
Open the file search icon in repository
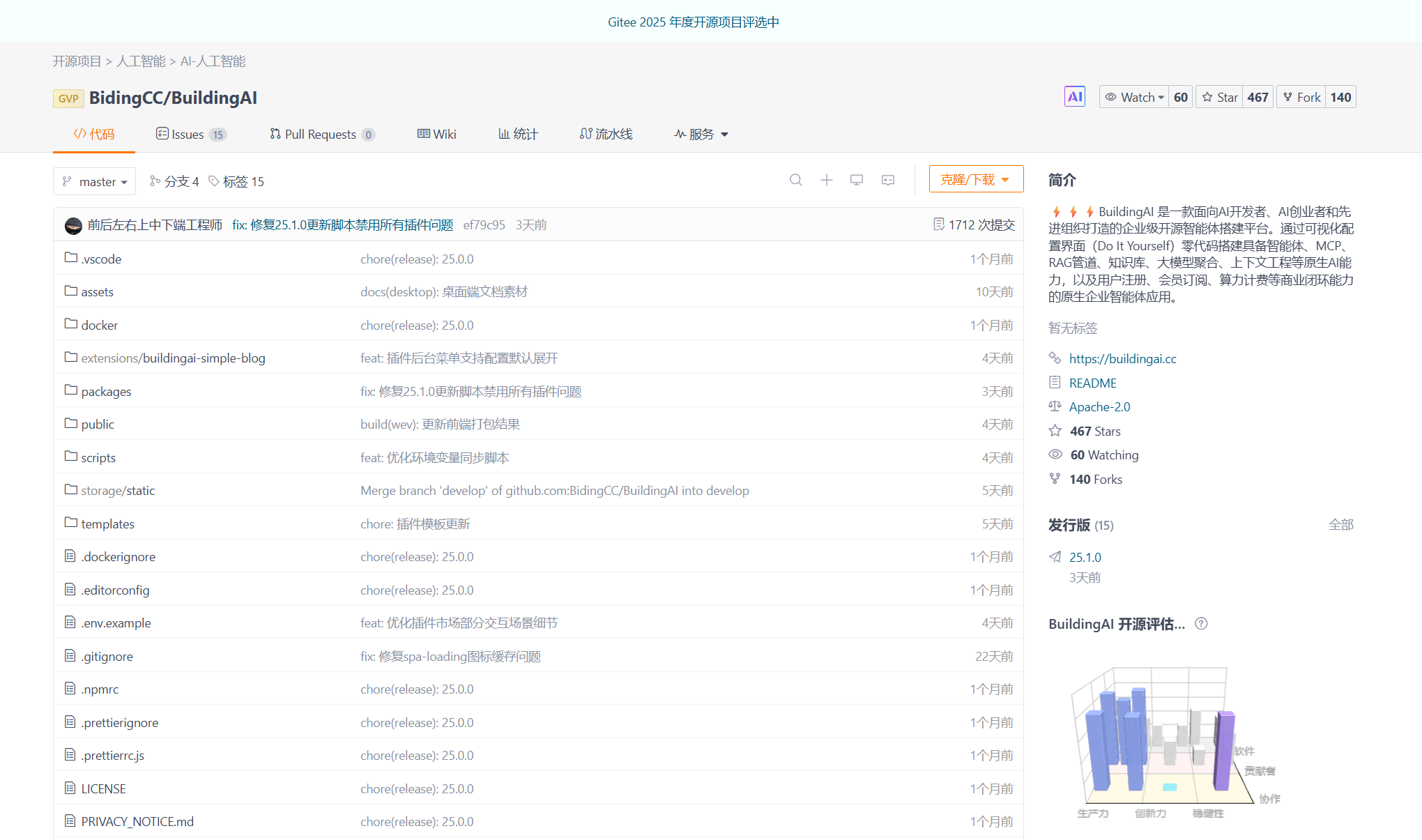[796, 180]
